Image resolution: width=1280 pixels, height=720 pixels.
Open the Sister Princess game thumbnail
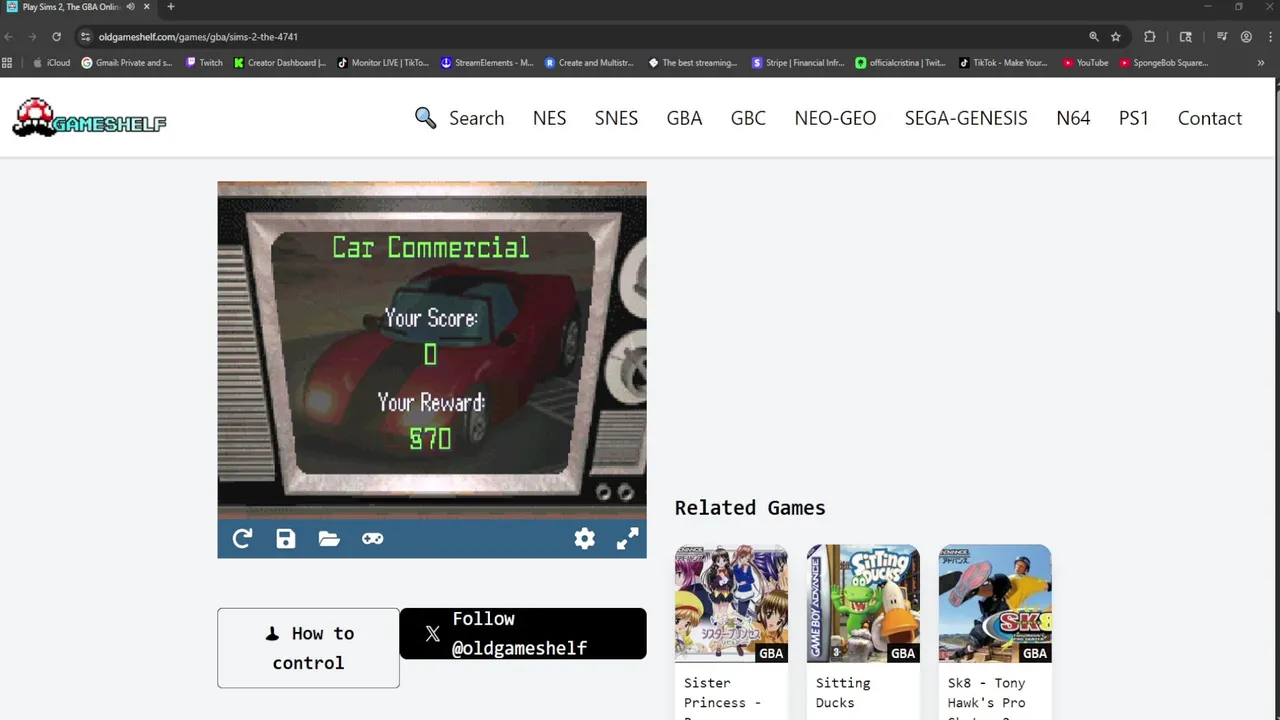(731, 603)
